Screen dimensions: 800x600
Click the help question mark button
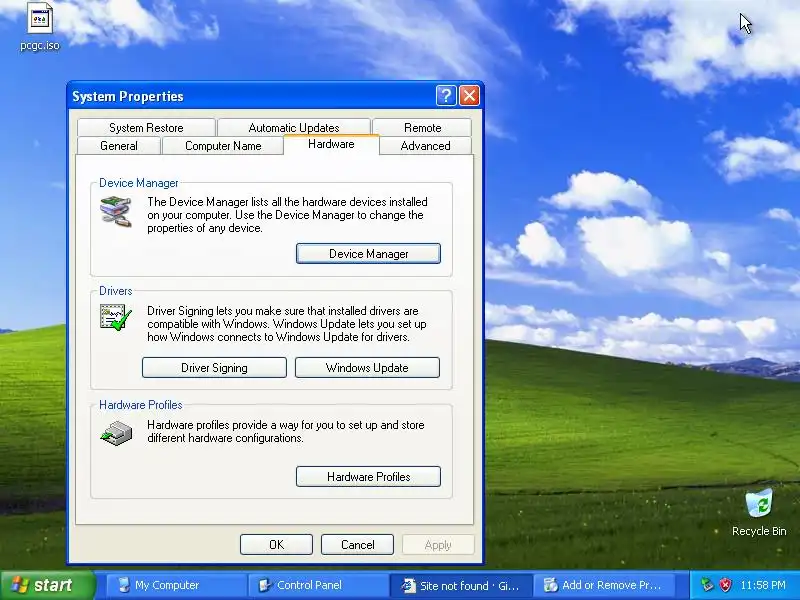[x=446, y=95]
